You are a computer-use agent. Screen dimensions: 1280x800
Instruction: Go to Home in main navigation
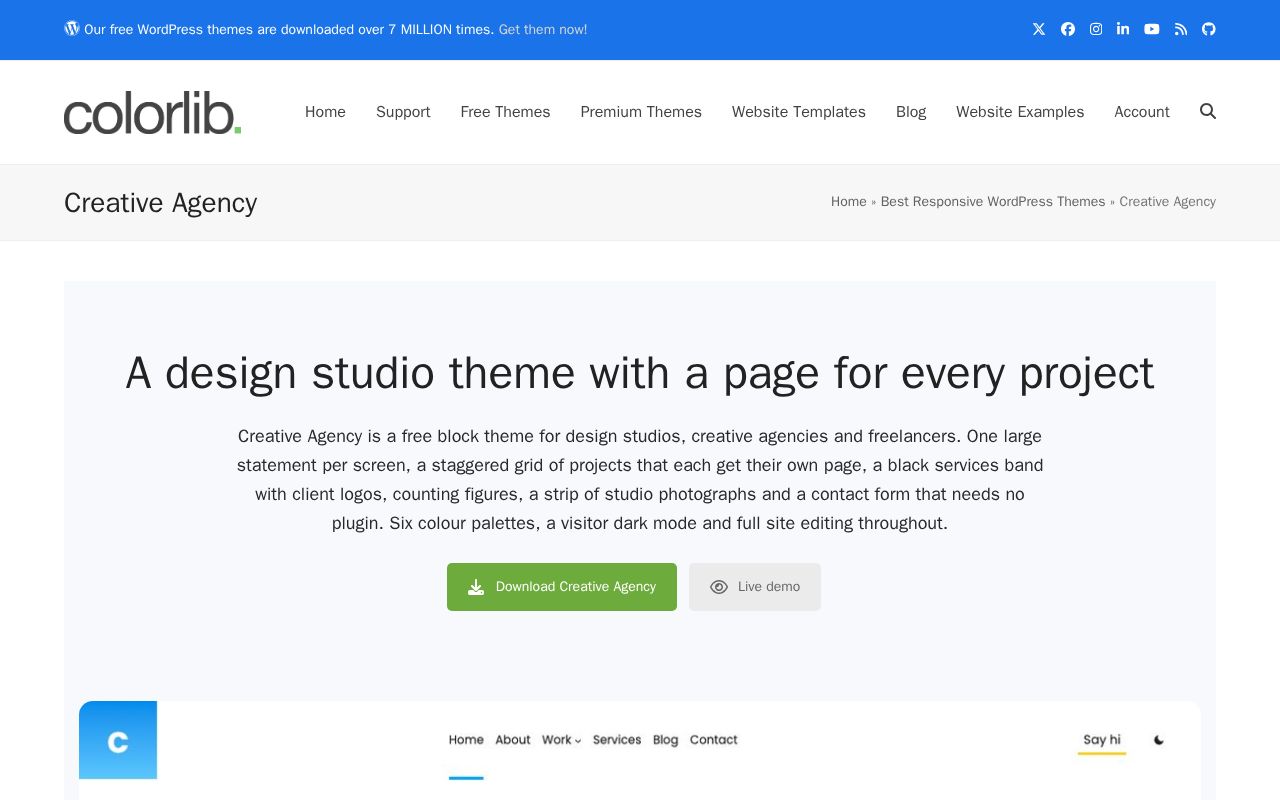tap(325, 112)
